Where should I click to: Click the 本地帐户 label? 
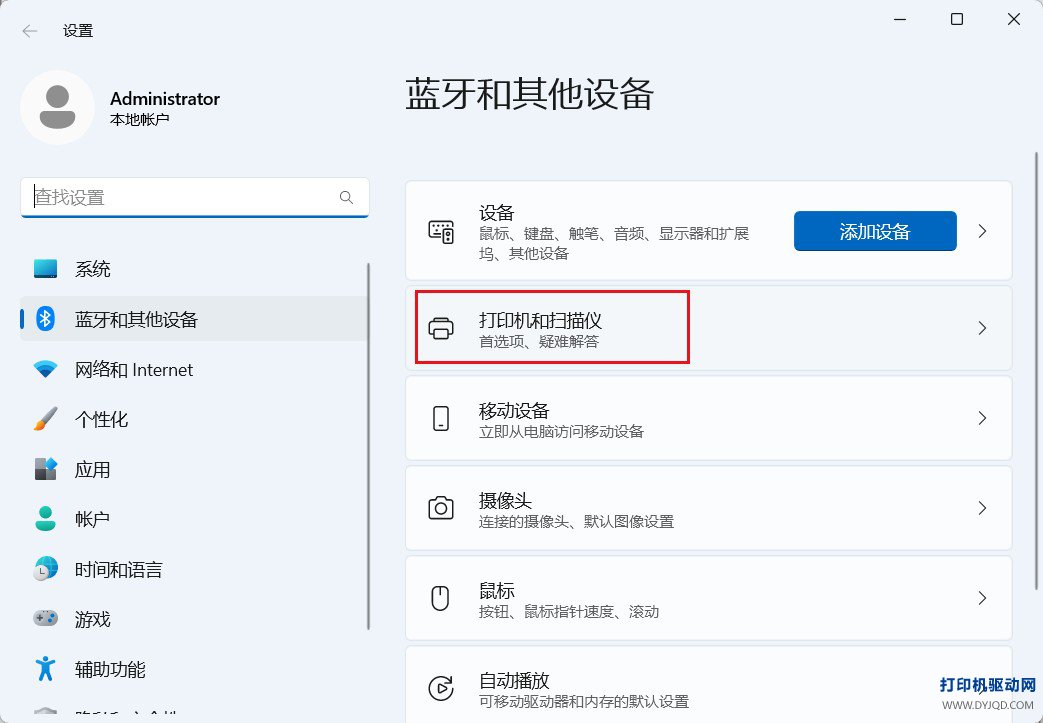click(x=140, y=120)
